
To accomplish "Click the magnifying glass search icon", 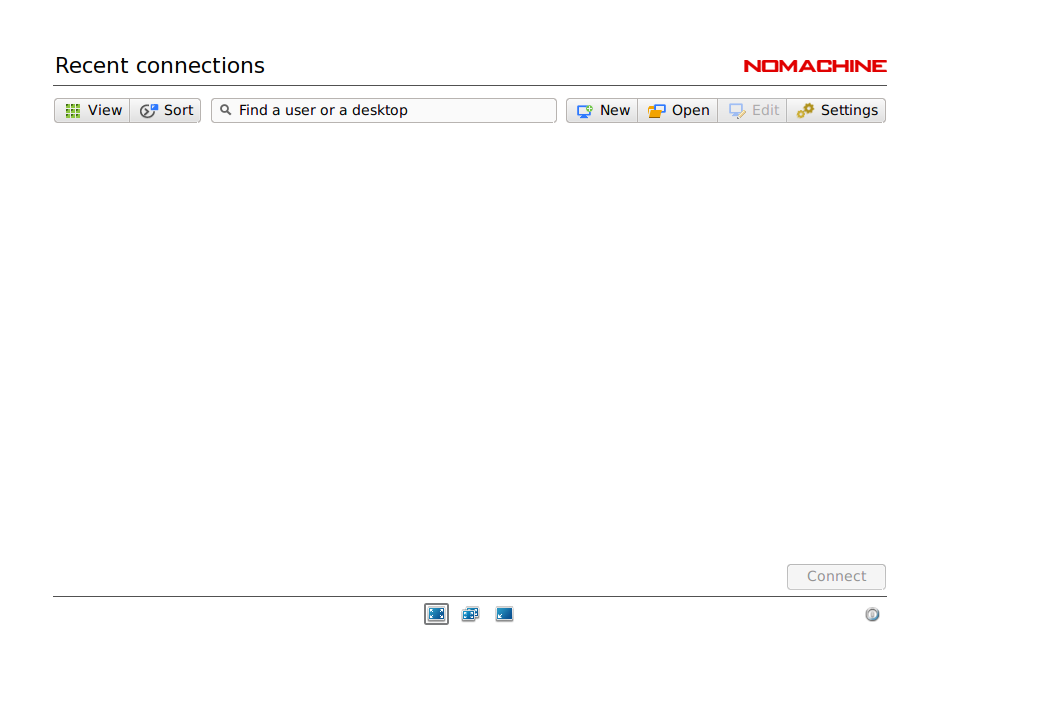I will click(226, 110).
